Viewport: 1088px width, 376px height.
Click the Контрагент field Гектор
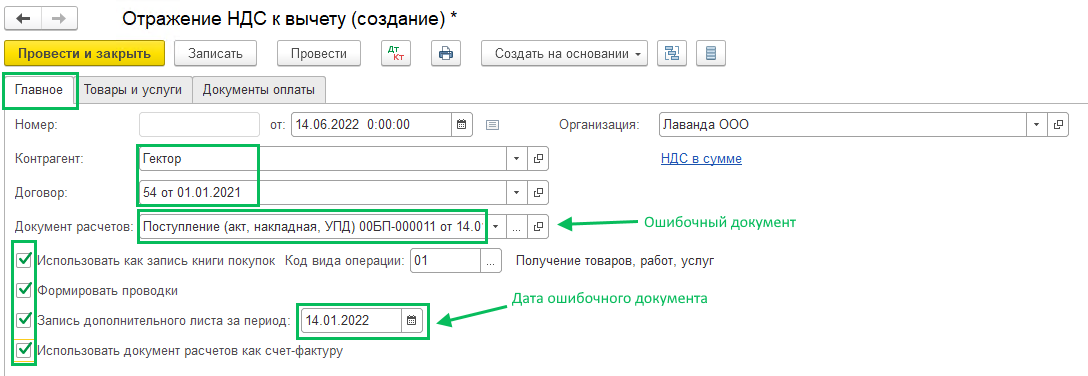click(323, 159)
